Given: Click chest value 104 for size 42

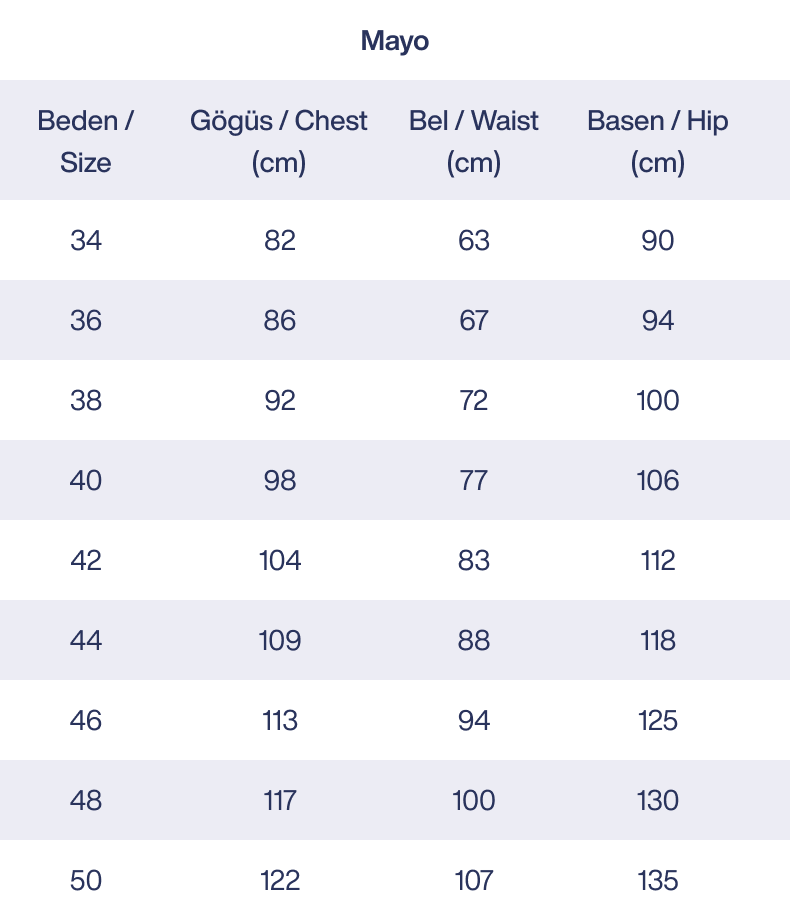Looking at the screenshot, I should [x=280, y=561].
